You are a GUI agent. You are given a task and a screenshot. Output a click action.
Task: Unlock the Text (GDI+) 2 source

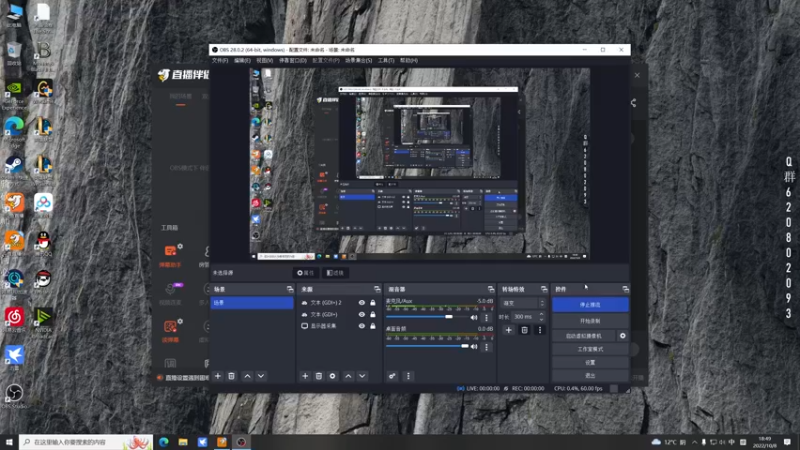373,303
